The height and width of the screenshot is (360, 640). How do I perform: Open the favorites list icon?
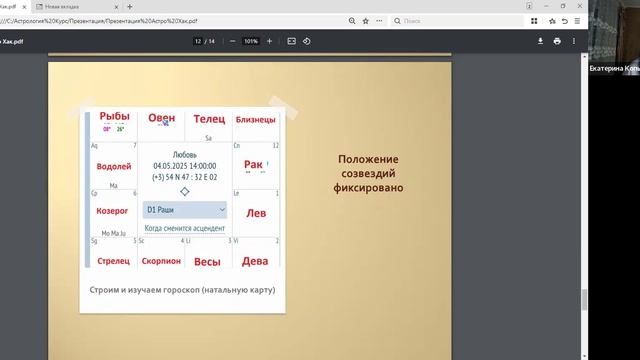point(552,21)
